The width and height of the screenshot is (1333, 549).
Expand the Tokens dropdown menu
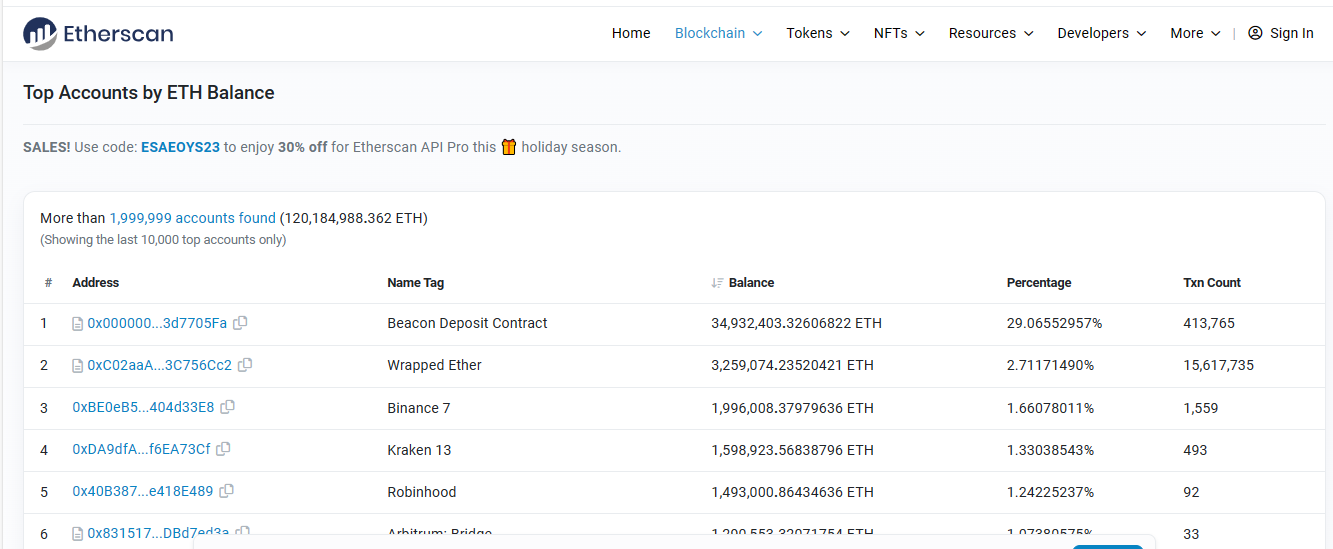coord(818,33)
